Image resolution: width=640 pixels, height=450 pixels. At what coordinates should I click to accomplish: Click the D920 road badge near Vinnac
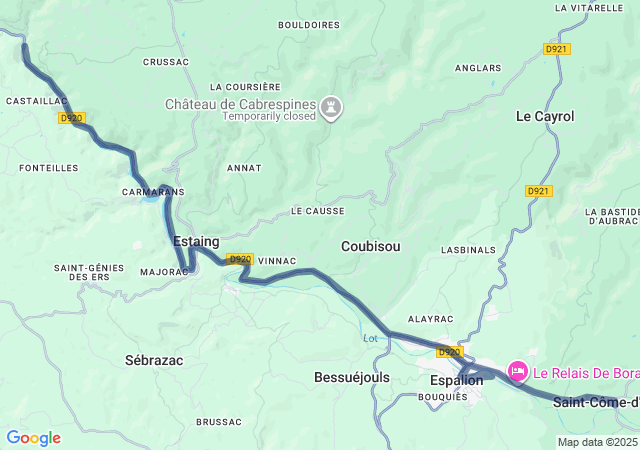click(240, 259)
